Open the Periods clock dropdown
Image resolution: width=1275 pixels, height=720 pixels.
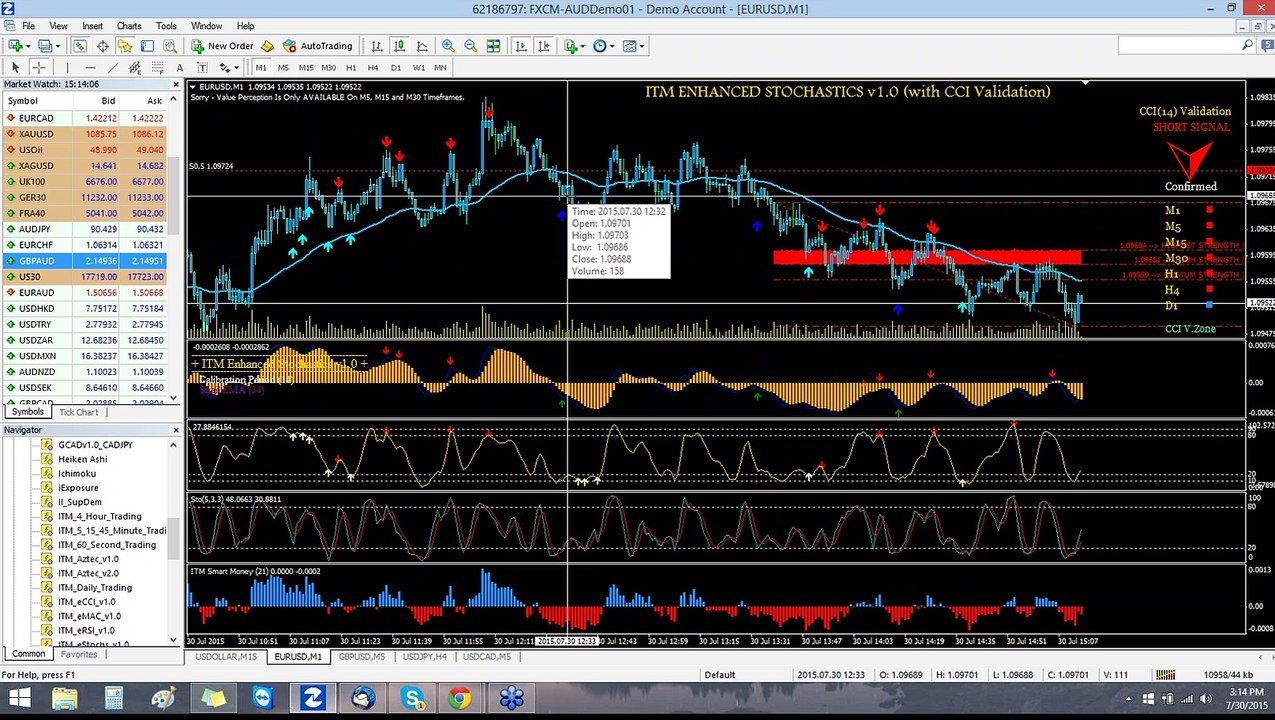click(x=603, y=46)
